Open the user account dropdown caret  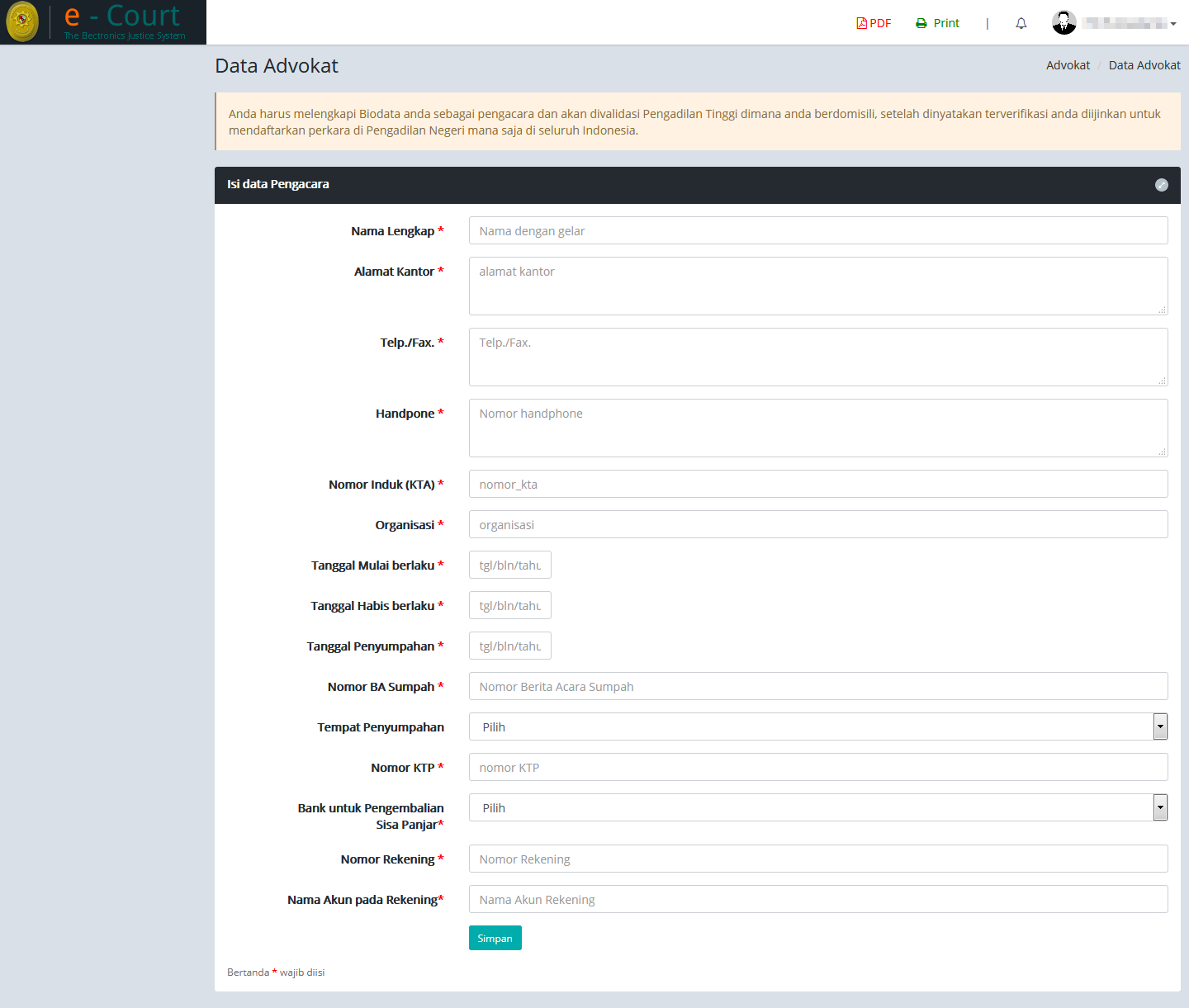[1173, 24]
